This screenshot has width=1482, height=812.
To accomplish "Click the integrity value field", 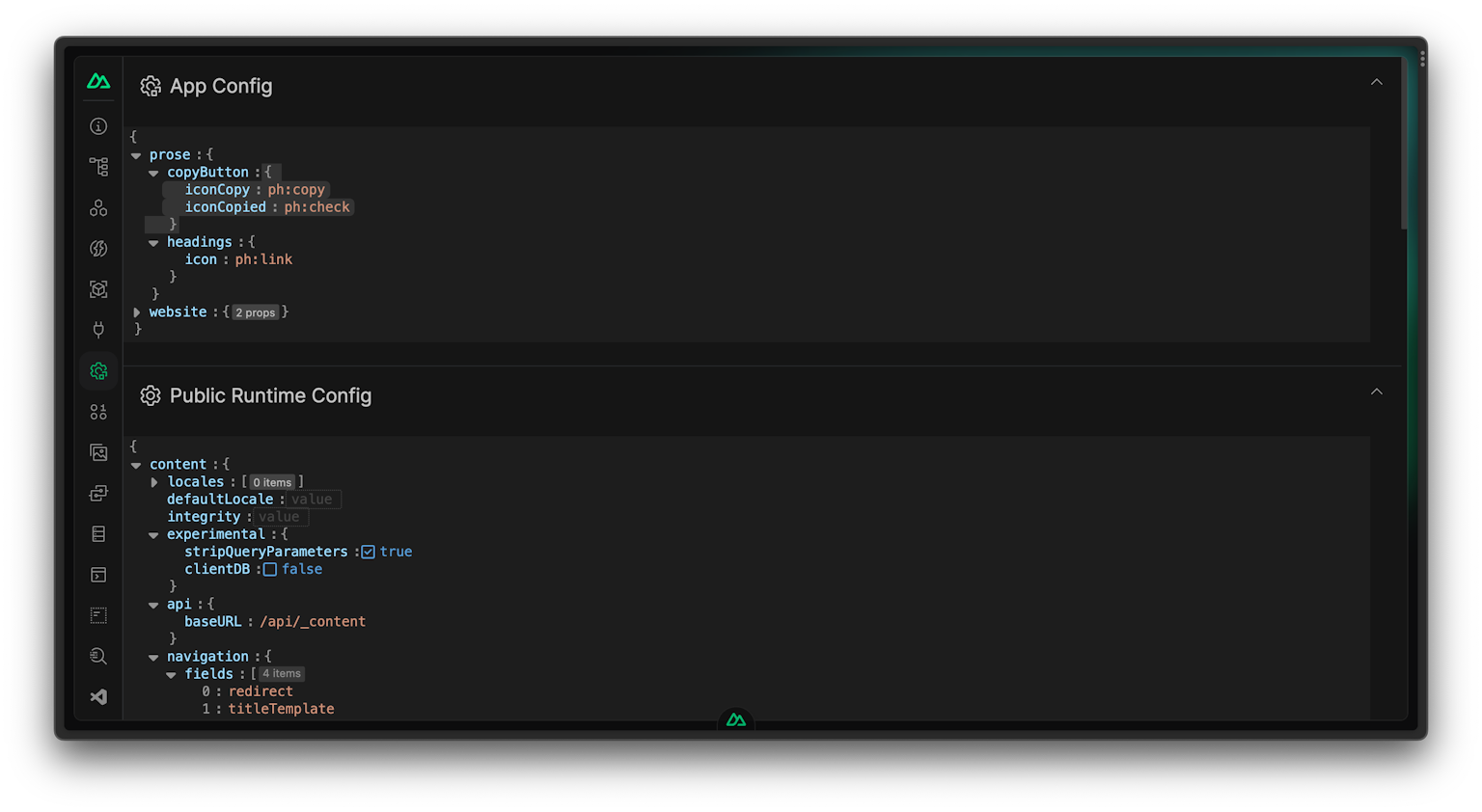I will [282, 517].
